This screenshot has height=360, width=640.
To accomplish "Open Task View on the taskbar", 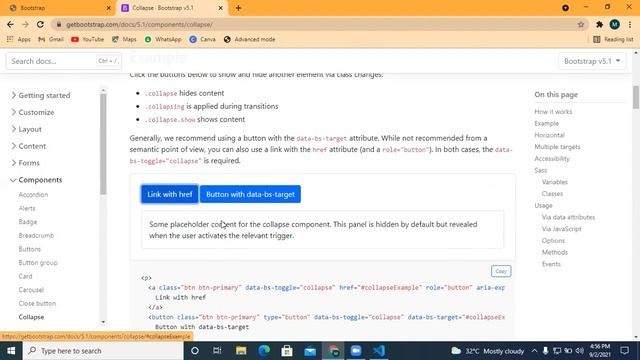I will tap(217, 351).
